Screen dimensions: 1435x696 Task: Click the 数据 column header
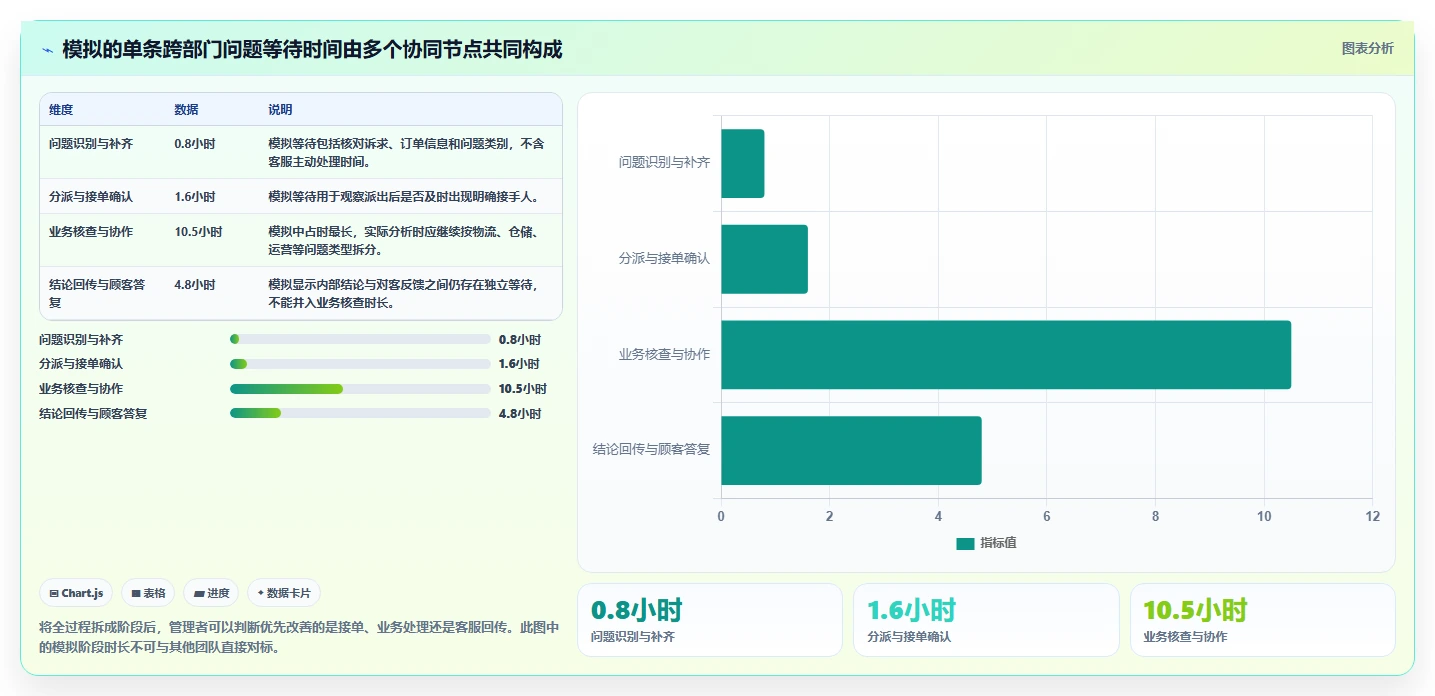click(186, 110)
